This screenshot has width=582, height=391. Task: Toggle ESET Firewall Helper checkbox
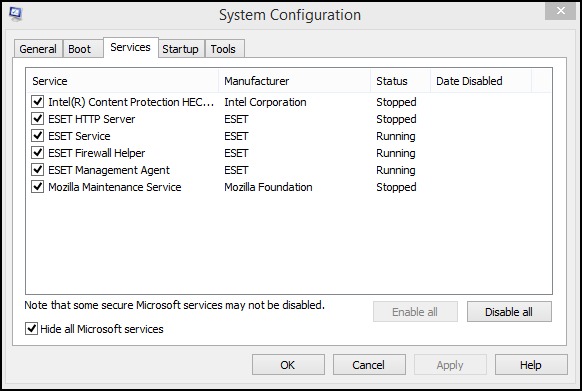point(37,153)
